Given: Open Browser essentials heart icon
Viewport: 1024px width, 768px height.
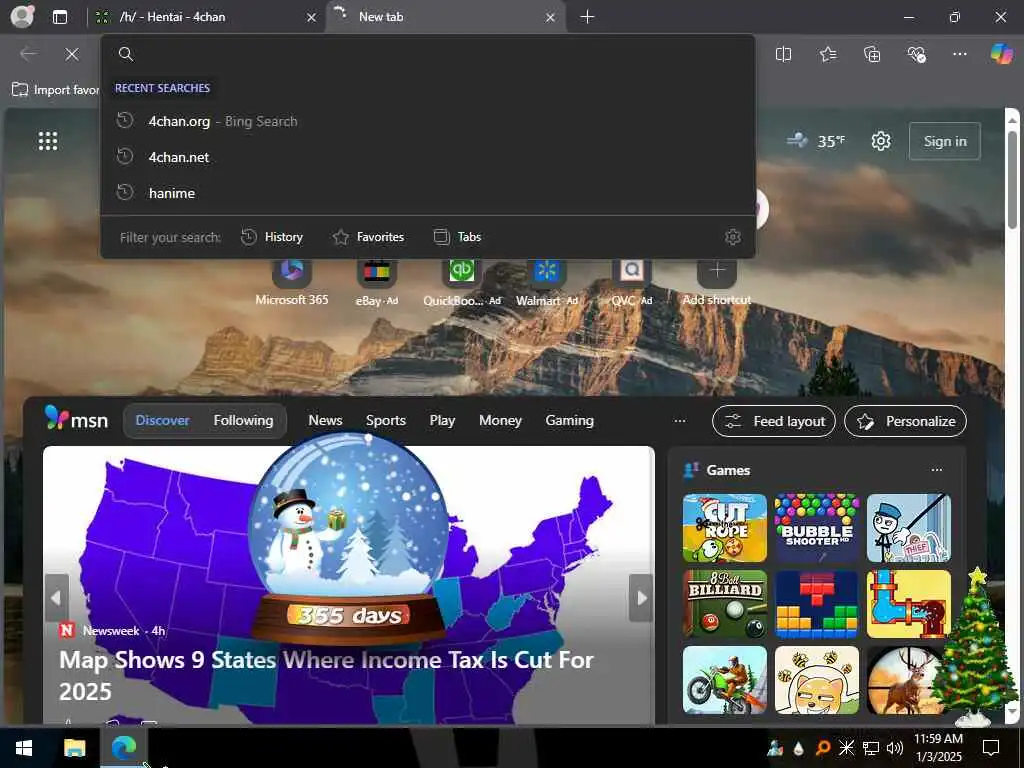Looking at the screenshot, I should point(916,54).
